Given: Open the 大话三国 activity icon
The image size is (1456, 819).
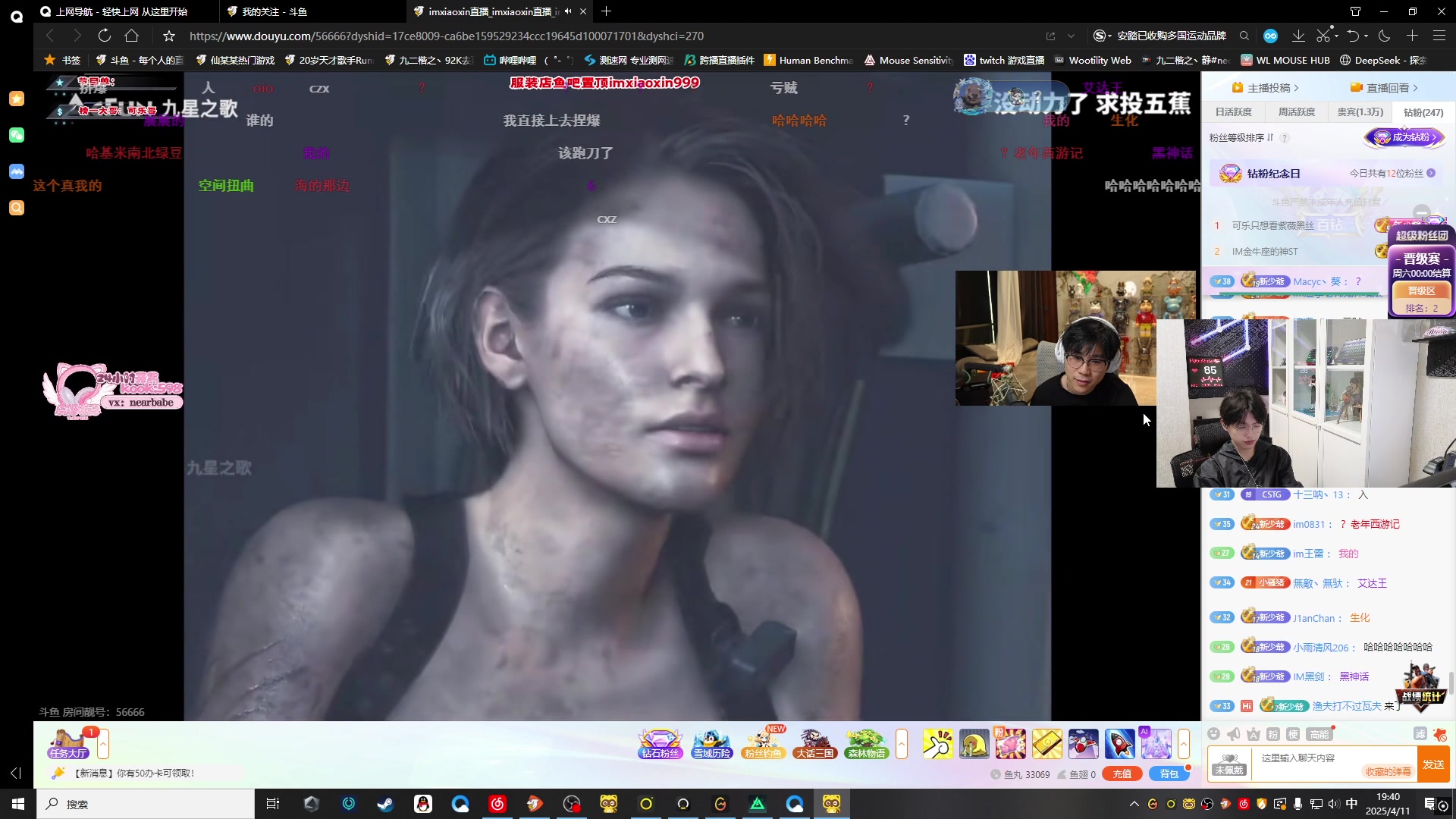Looking at the screenshot, I should 814,744.
